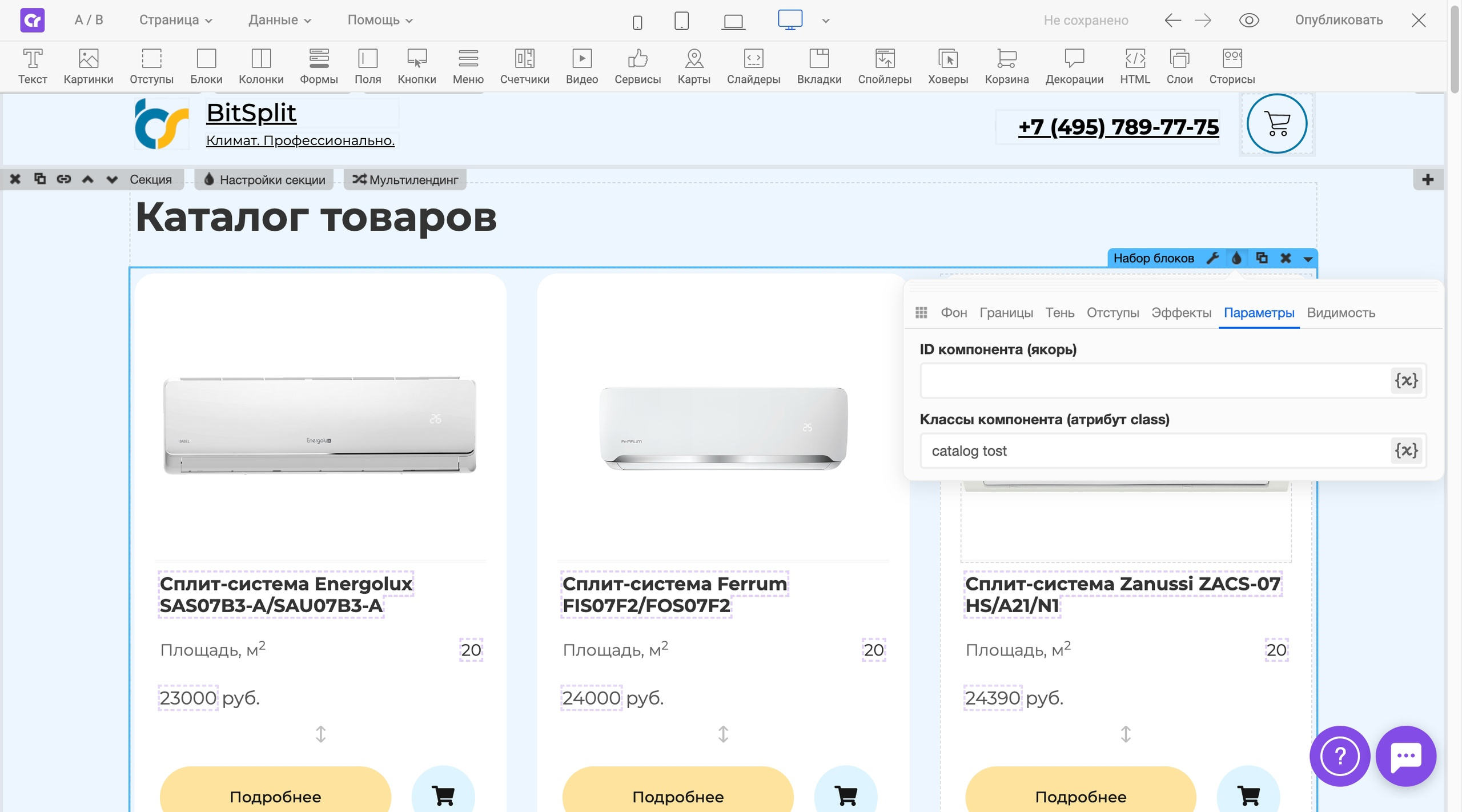Screen dimensions: 1462x812
Task: Delete the Набор блоков component
Action: (x=1286, y=258)
